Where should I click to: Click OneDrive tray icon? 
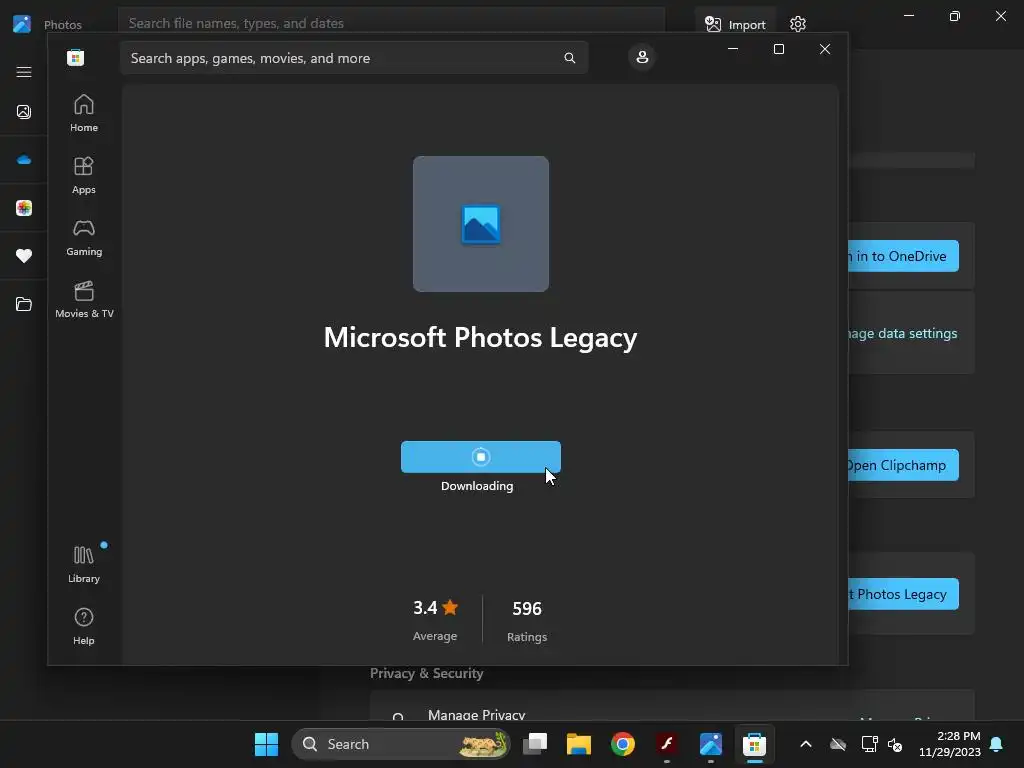[x=838, y=744]
